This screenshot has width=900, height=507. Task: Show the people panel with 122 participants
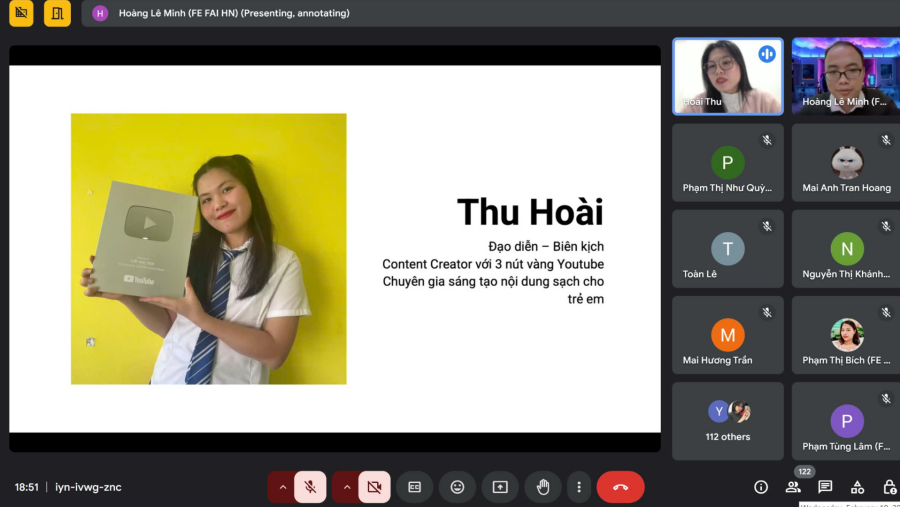coord(793,487)
